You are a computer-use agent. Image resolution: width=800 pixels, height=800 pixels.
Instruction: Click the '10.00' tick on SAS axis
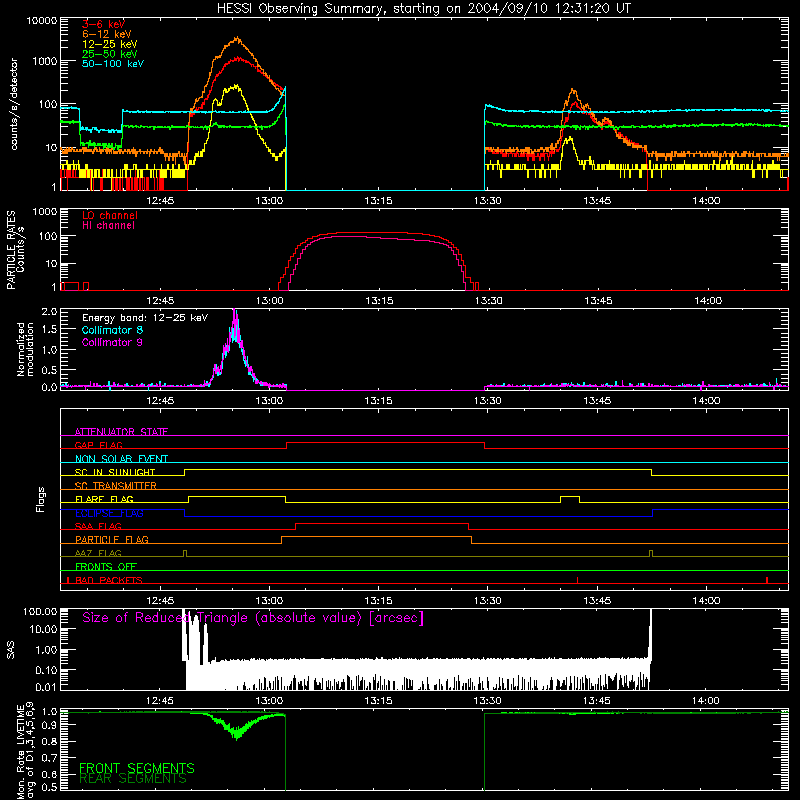point(43,629)
